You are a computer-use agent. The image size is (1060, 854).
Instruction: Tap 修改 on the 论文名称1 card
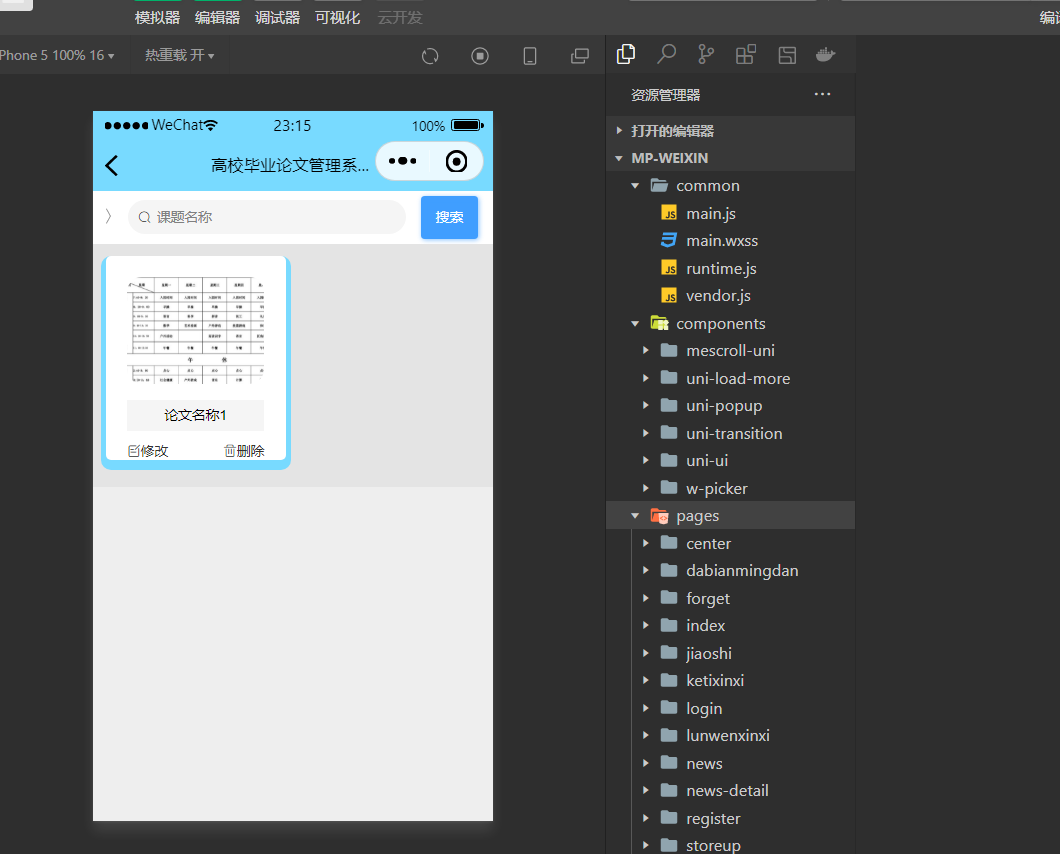[148, 451]
